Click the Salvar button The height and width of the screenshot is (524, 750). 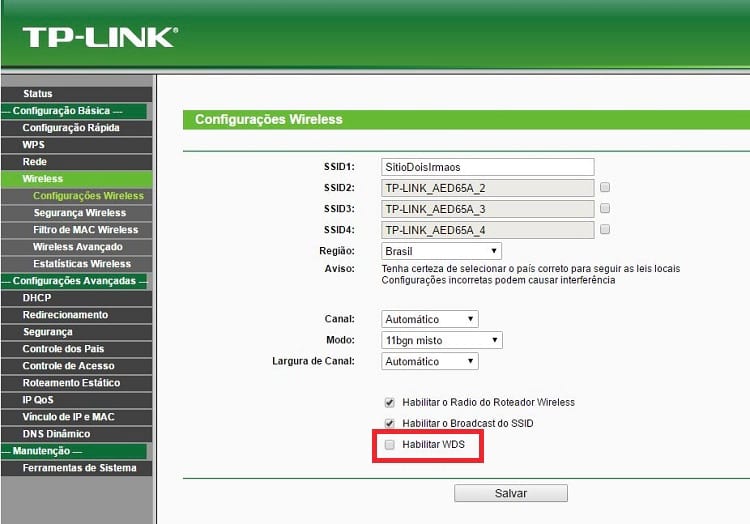[x=511, y=493]
